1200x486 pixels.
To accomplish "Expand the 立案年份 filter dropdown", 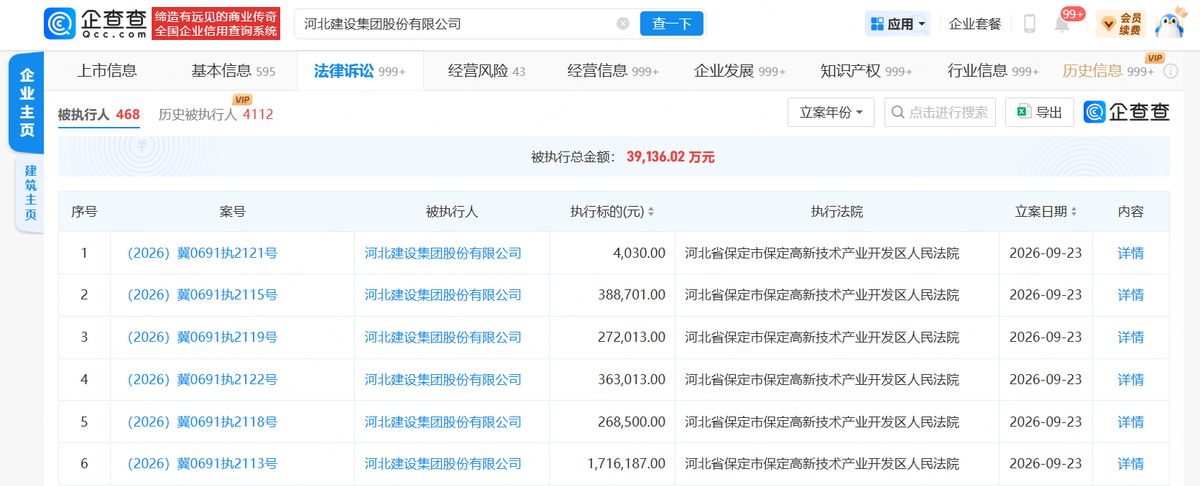I will coord(831,112).
